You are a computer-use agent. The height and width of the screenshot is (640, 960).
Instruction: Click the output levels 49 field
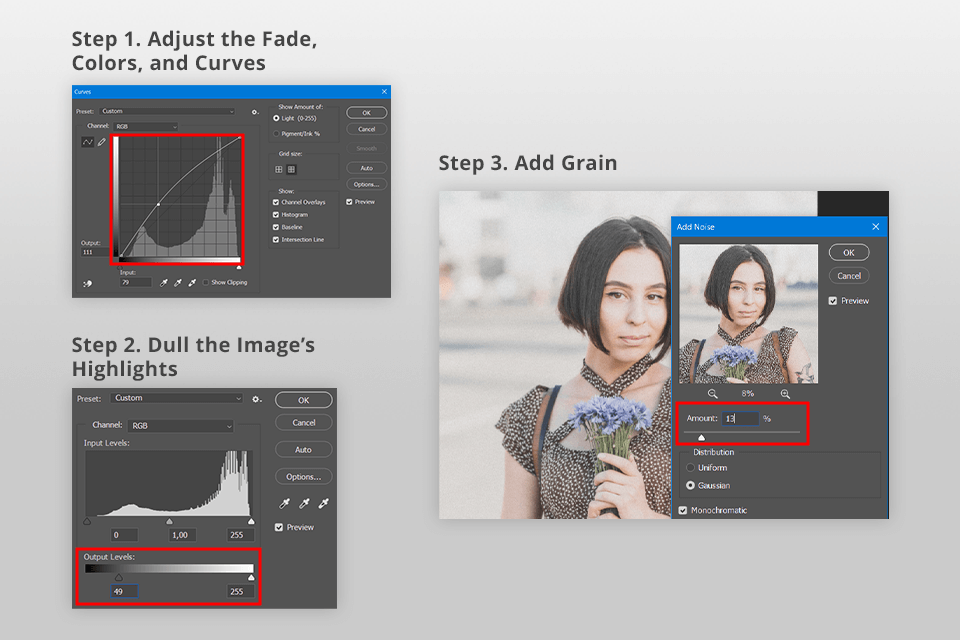pos(124,592)
